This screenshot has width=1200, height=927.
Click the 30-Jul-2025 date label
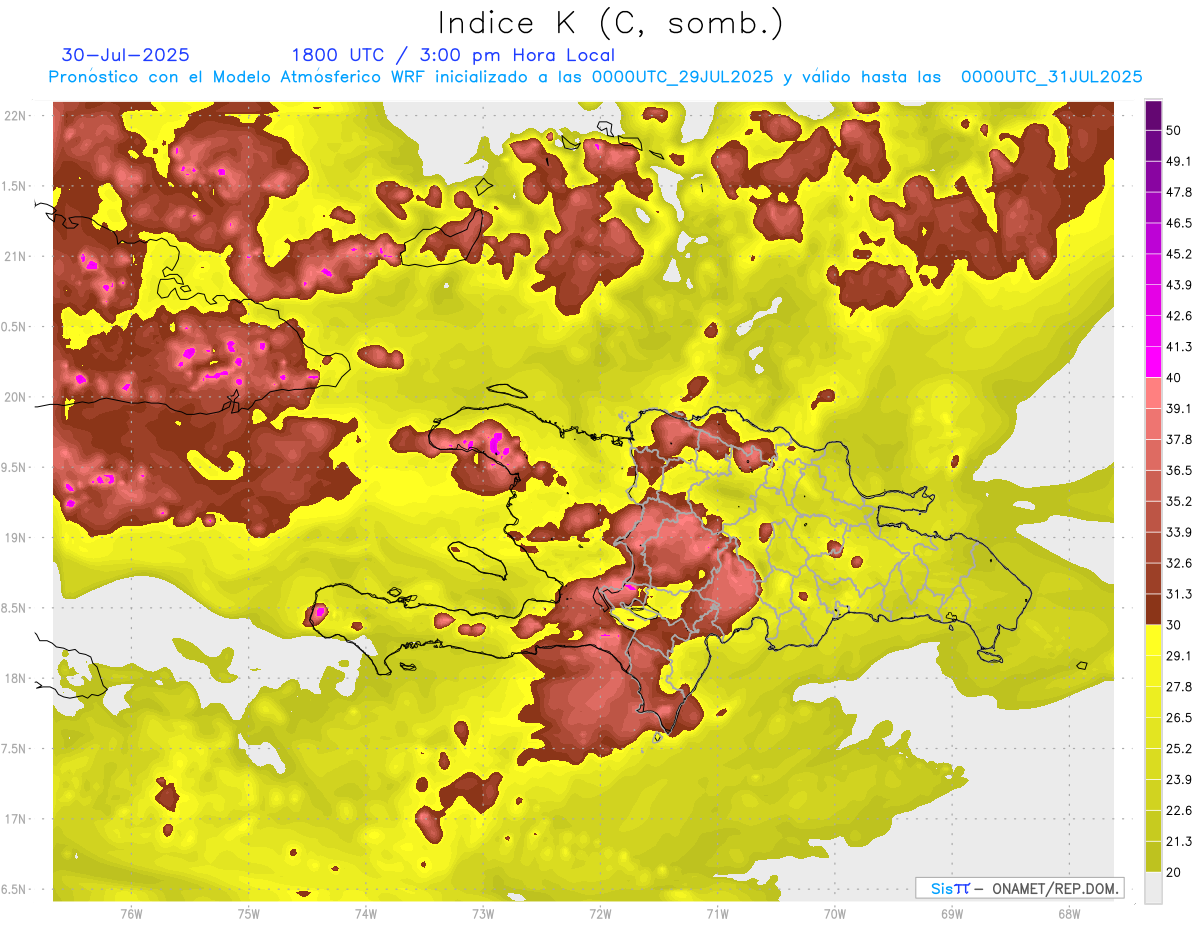coord(125,55)
